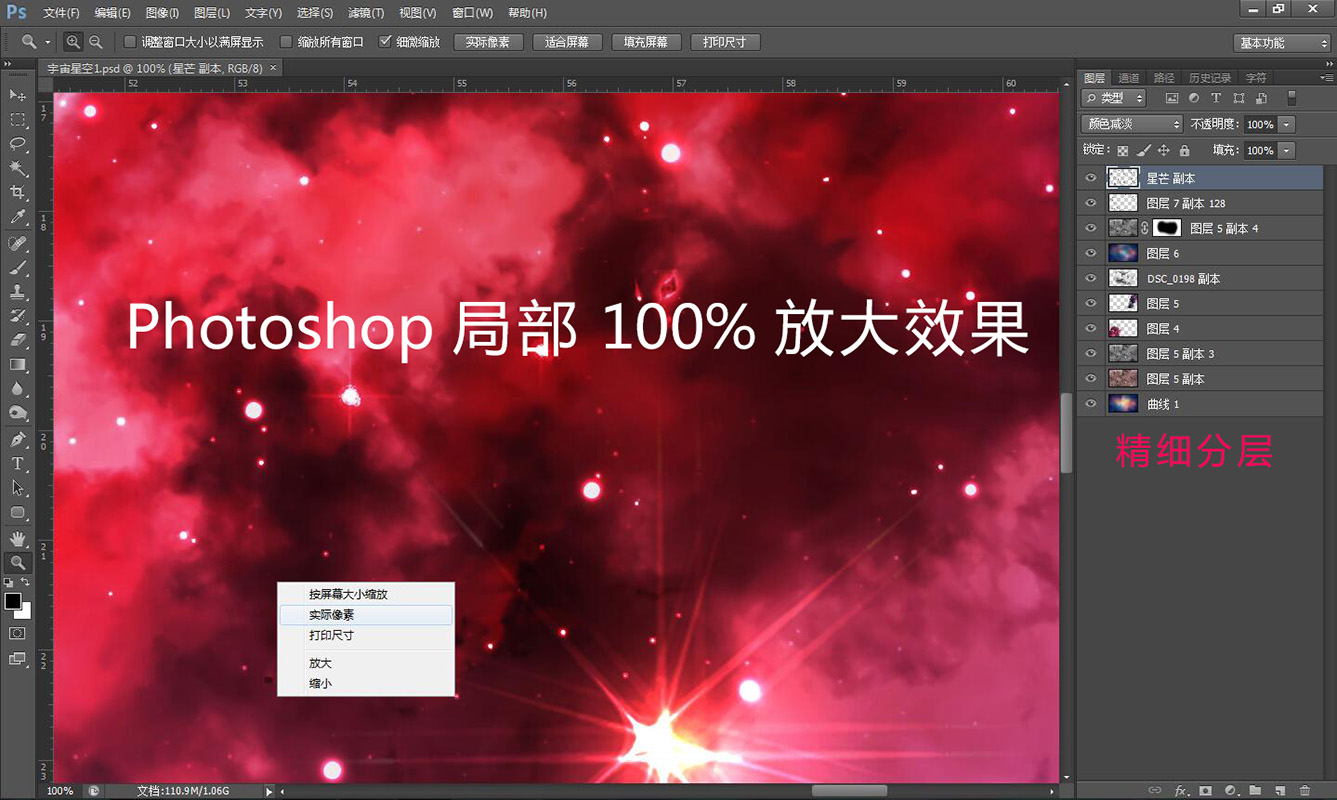Enable resize windows to fit checkbox
Screen dimensions: 1337x800
tap(130, 42)
